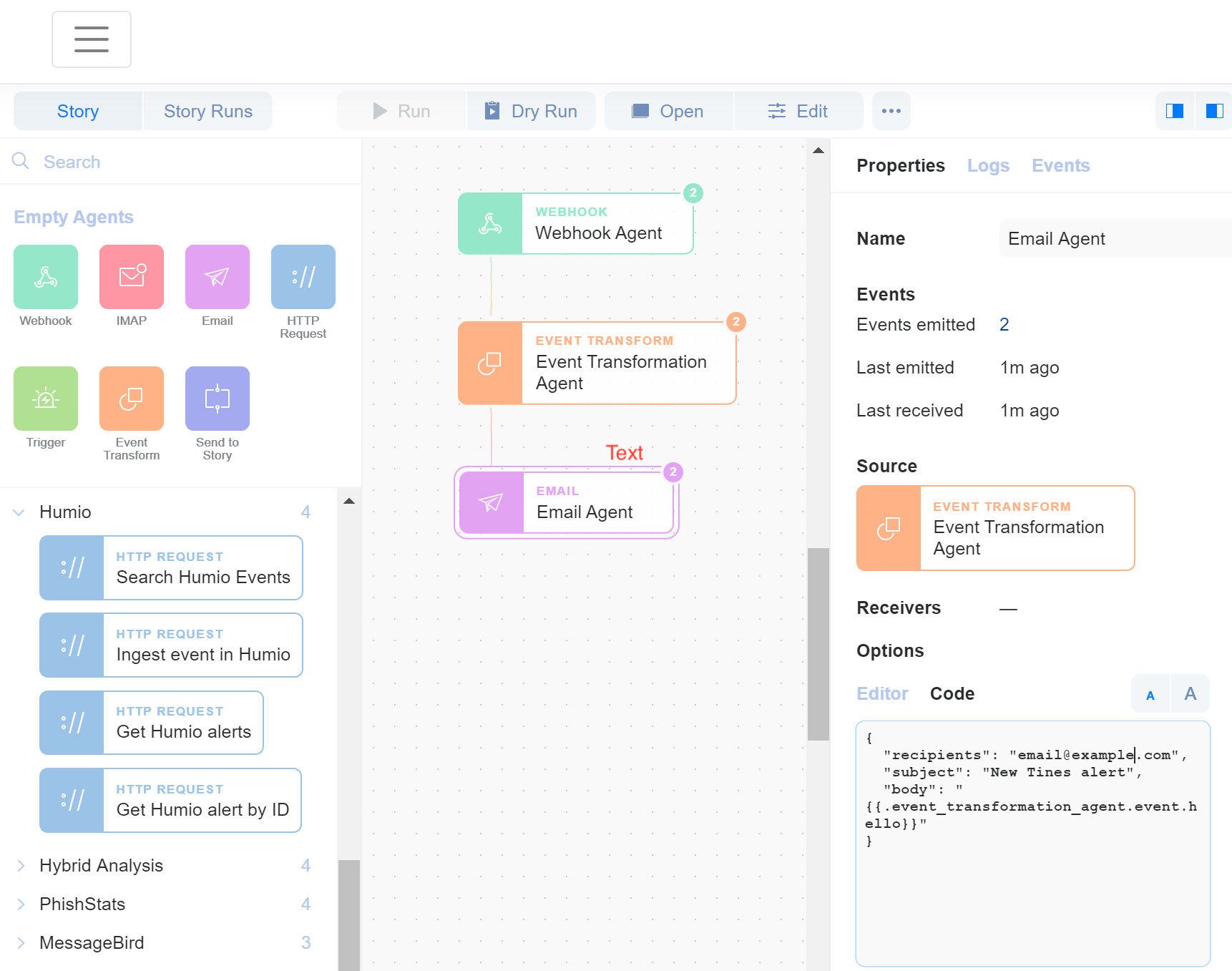The image size is (1232, 971).
Task: Switch code font to small size
Action: [1150, 695]
